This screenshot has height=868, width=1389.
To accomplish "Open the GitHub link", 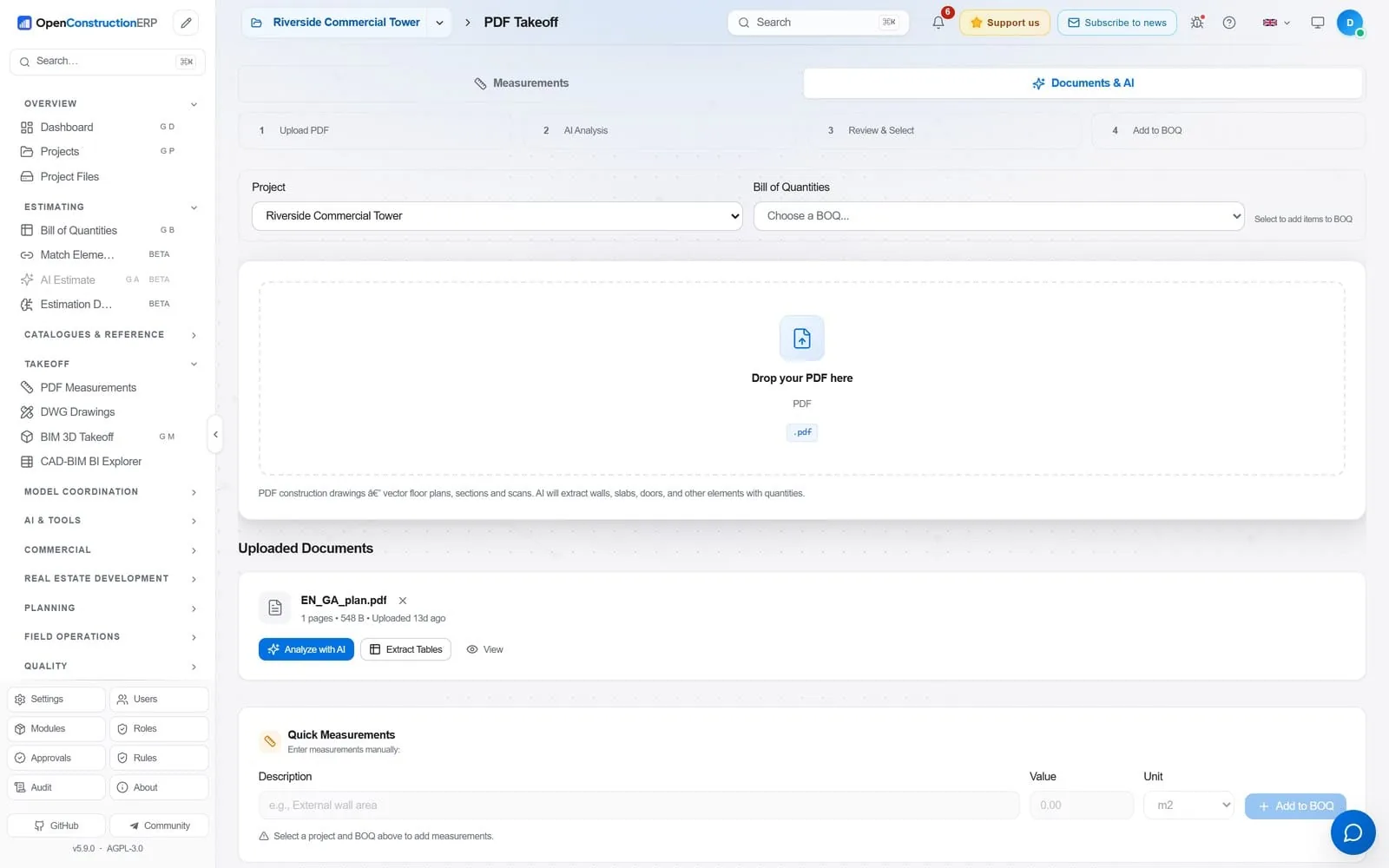I will pyautogui.click(x=56, y=825).
